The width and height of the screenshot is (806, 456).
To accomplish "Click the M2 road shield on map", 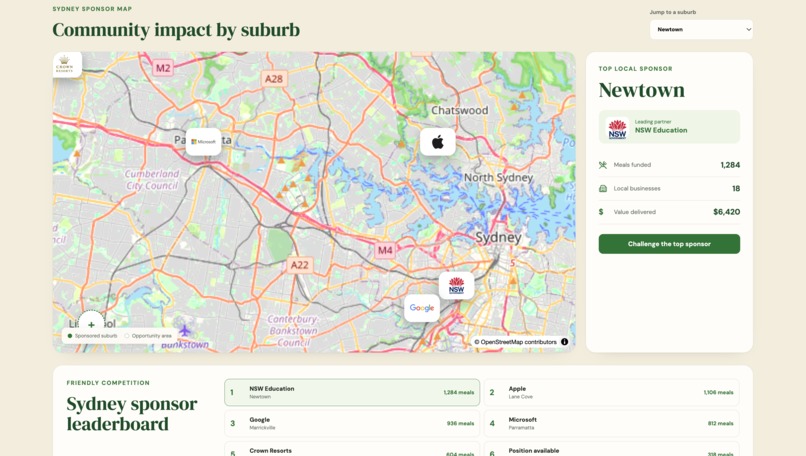I will (163, 68).
